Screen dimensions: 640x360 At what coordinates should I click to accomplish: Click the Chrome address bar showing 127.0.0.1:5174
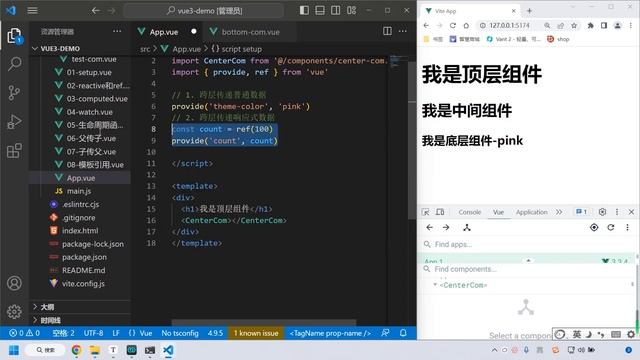[509, 25]
